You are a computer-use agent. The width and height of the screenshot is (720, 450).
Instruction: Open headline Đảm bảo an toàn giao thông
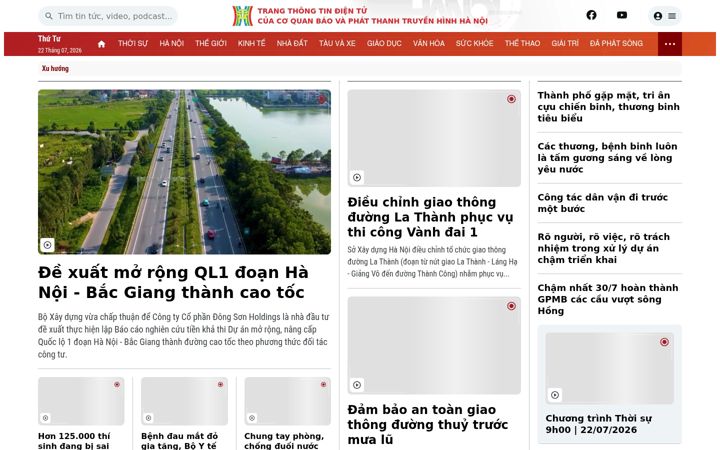pos(428,424)
